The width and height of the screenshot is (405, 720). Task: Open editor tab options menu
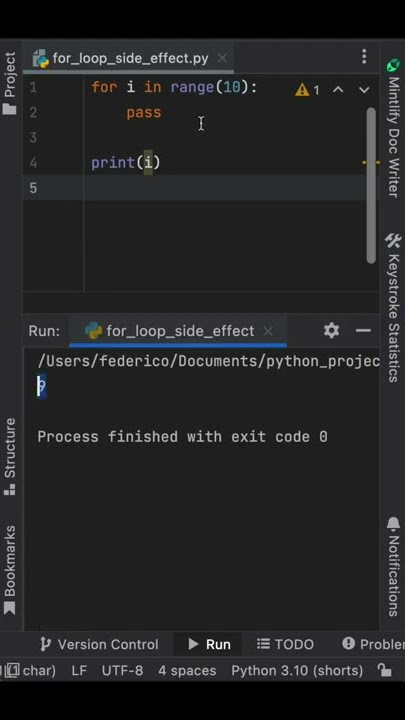(364, 57)
